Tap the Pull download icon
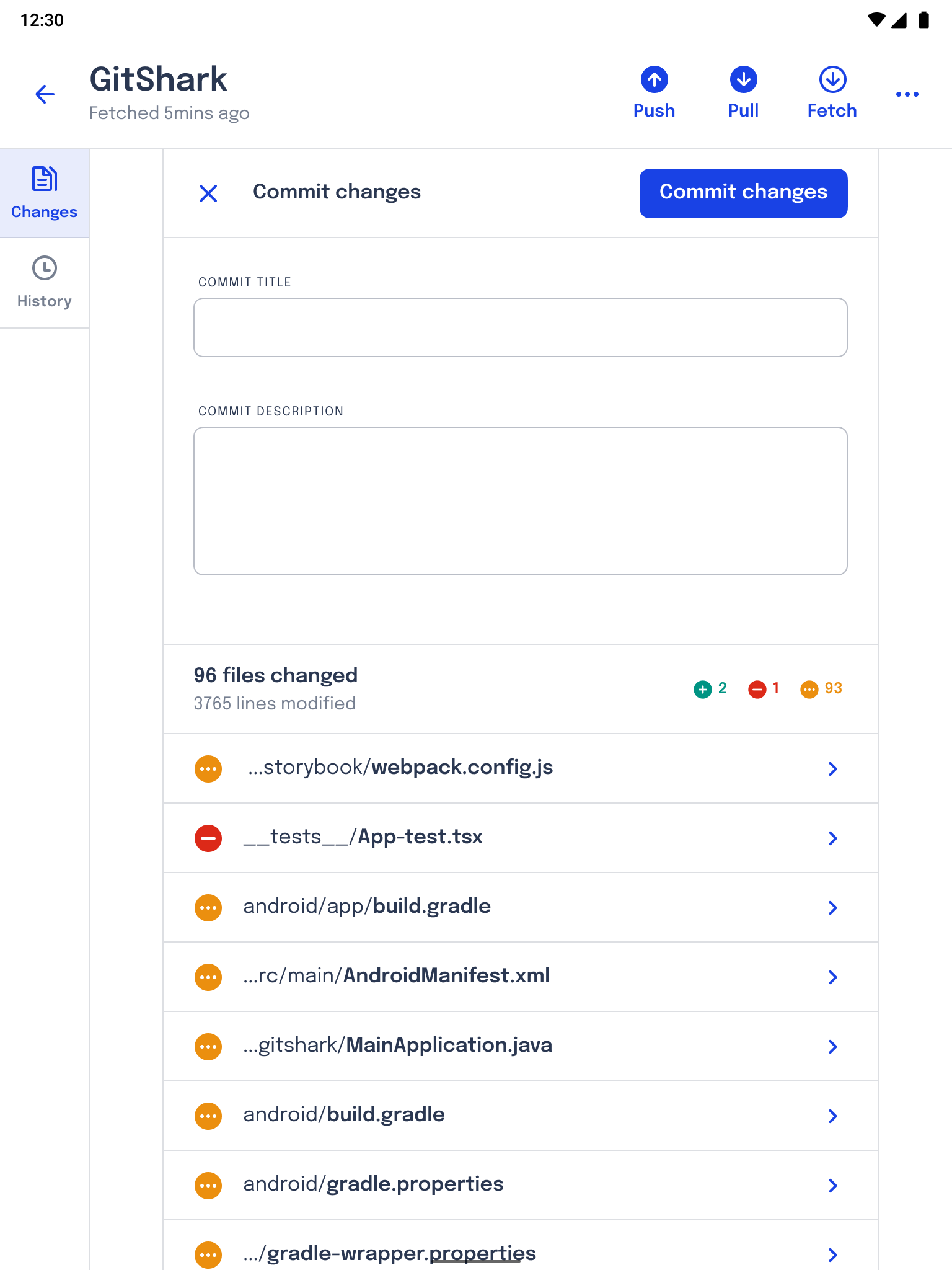The width and height of the screenshot is (952, 1270). click(743, 79)
